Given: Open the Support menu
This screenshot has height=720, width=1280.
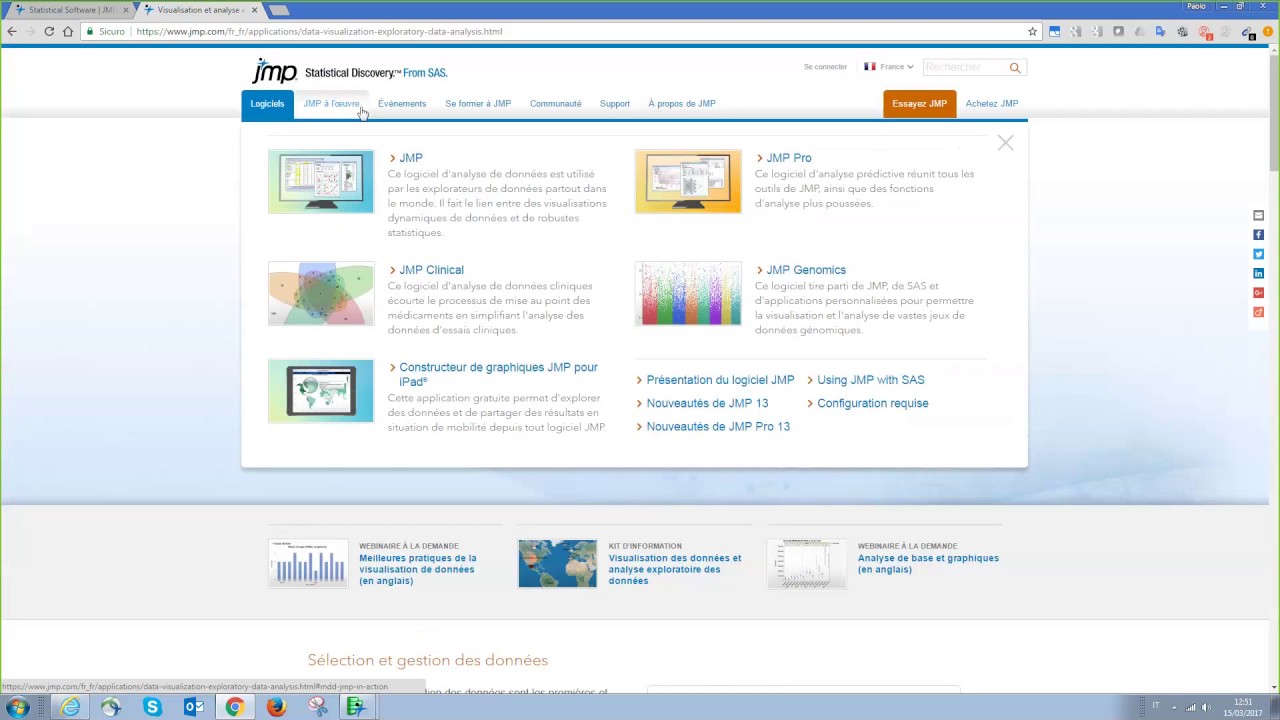Looking at the screenshot, I should click(615, 104).
